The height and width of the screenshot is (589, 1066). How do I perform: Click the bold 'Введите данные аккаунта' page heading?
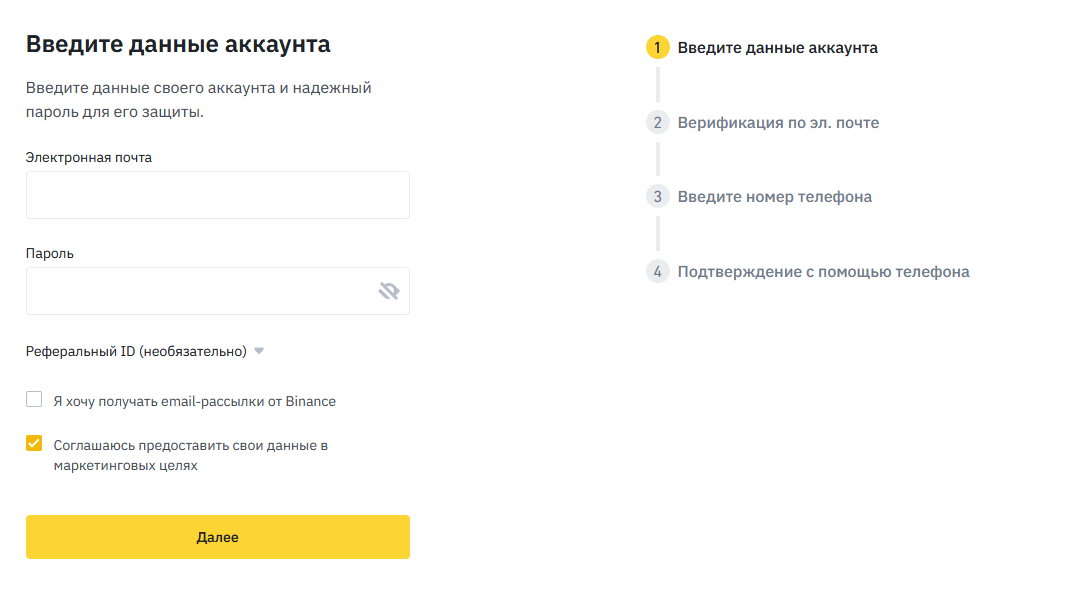pos(178,44)
